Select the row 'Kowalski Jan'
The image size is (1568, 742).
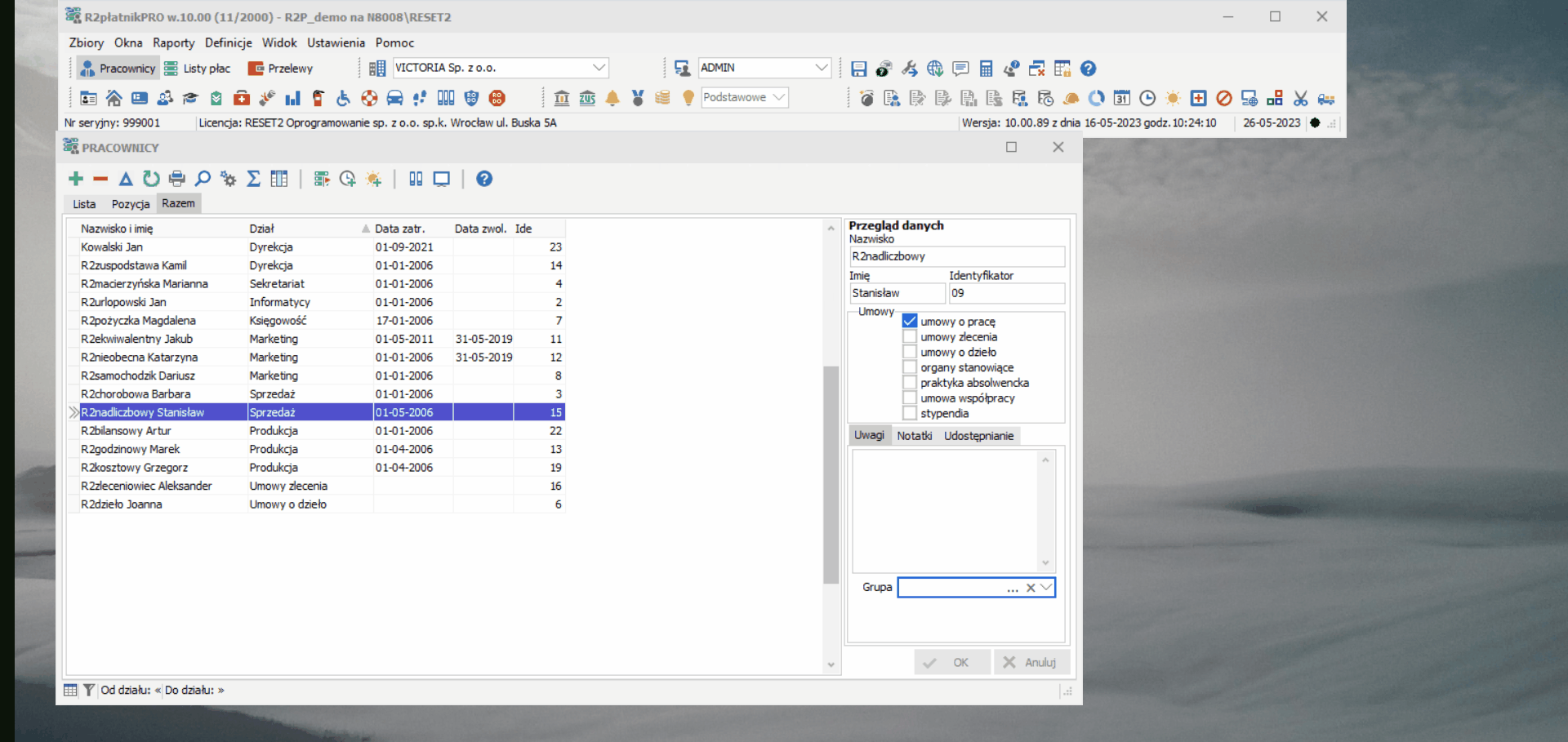coord(317,247)
